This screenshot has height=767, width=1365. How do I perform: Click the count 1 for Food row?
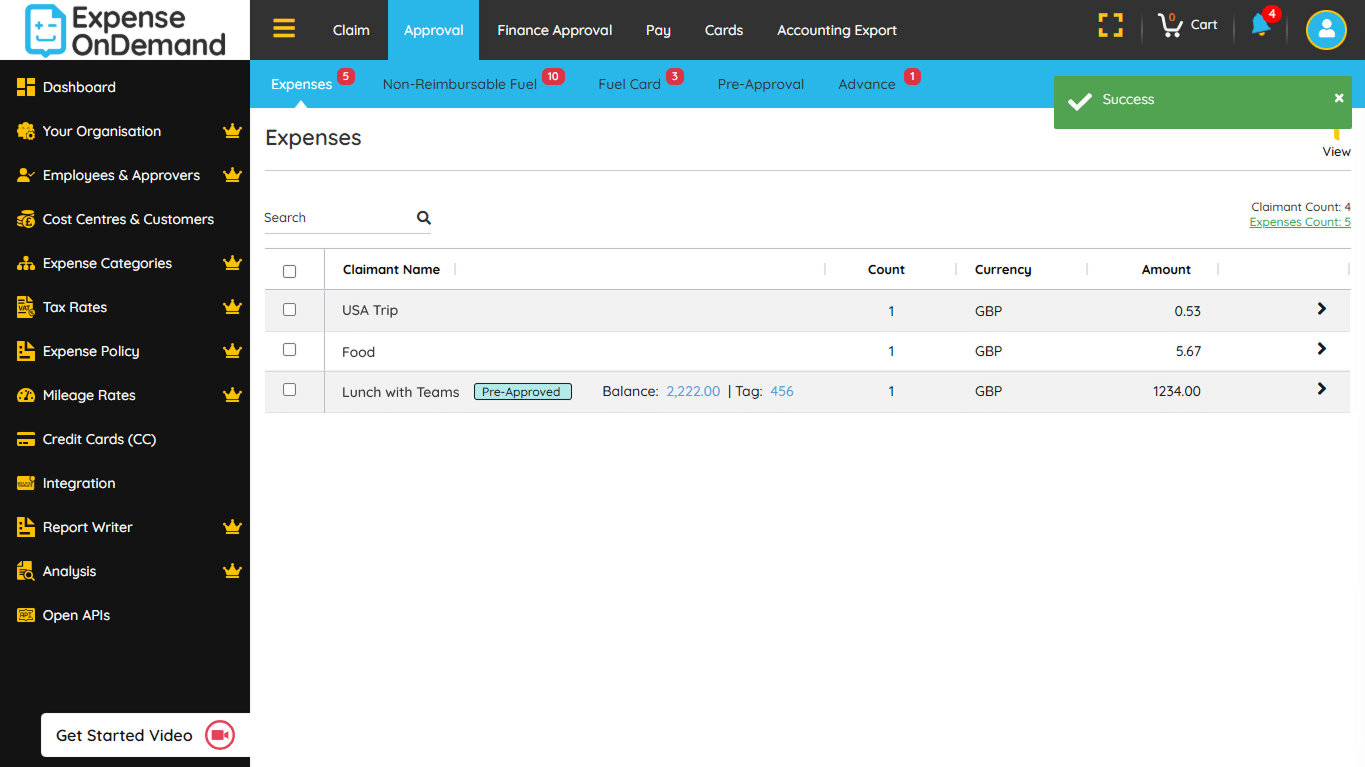(891, 351)
